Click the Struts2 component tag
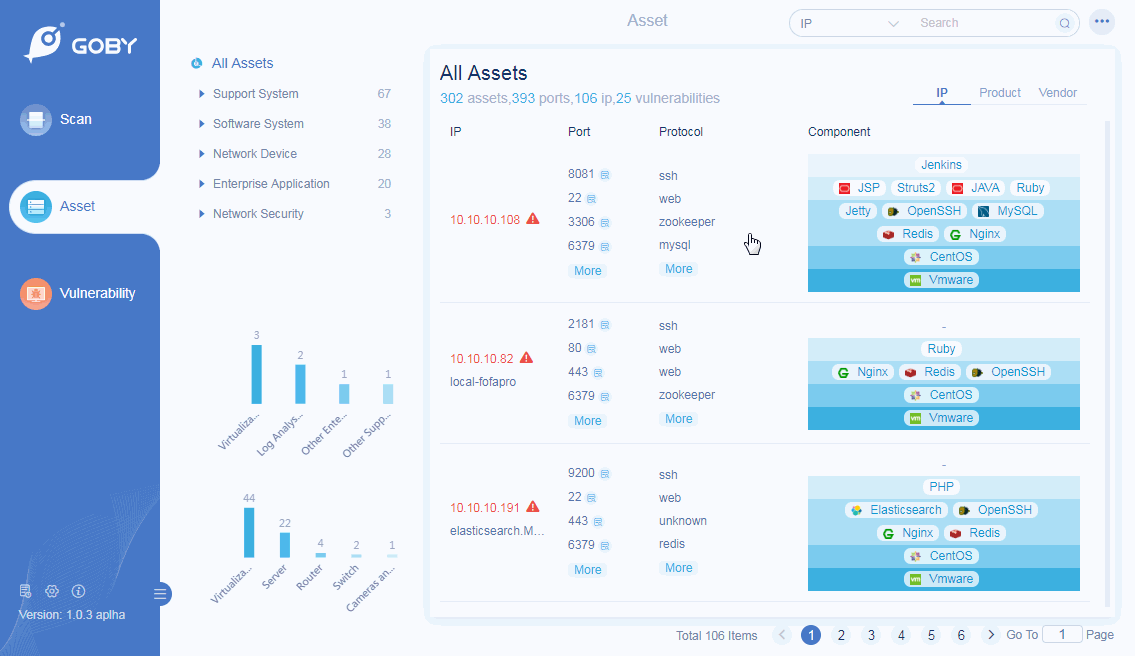This screenshot has height=656, width=1135. 916,188
